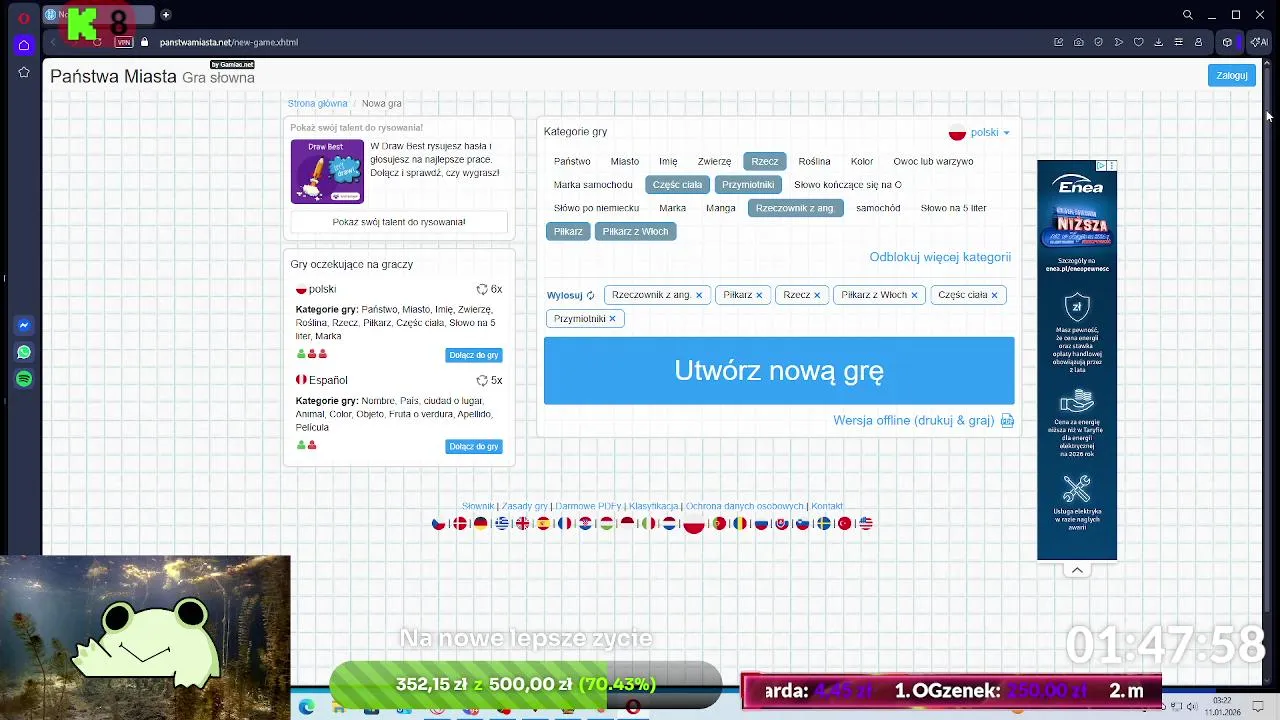Deselect the Przymiotniki category chip
Image resolution: width=1280 pixels, height=720 pixels.
click(x=748, y=185)
